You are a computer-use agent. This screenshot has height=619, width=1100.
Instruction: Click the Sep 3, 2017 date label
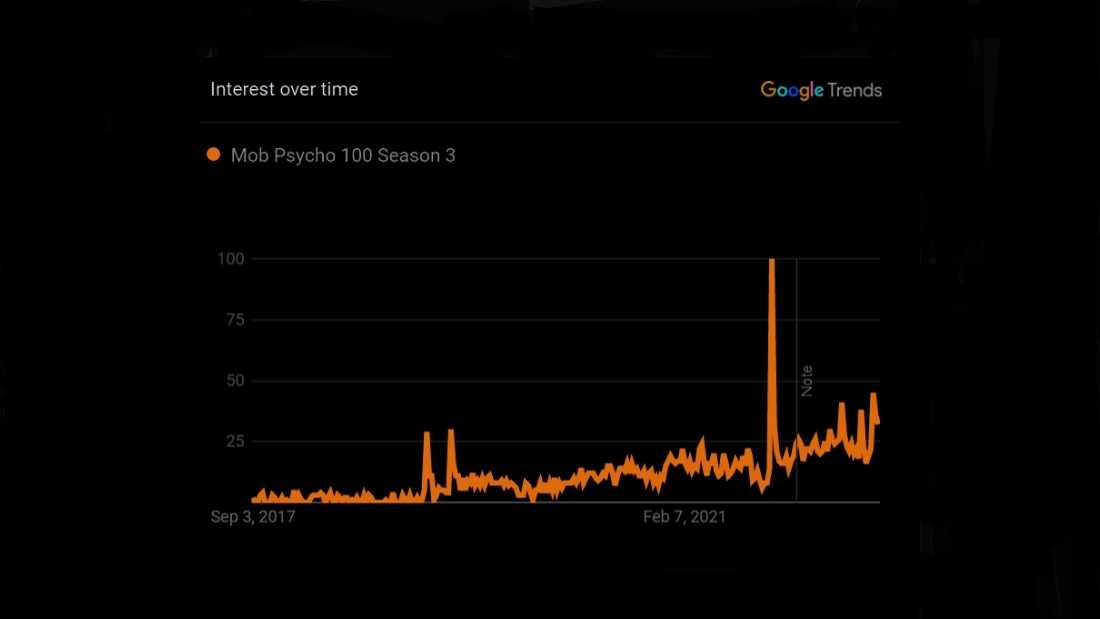tap(253, 517)
